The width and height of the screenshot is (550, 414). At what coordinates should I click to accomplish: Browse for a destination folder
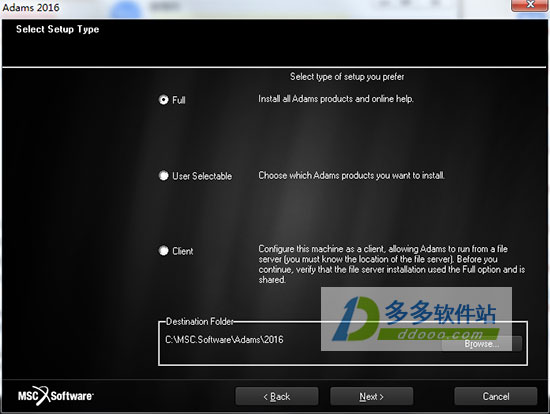482,344
